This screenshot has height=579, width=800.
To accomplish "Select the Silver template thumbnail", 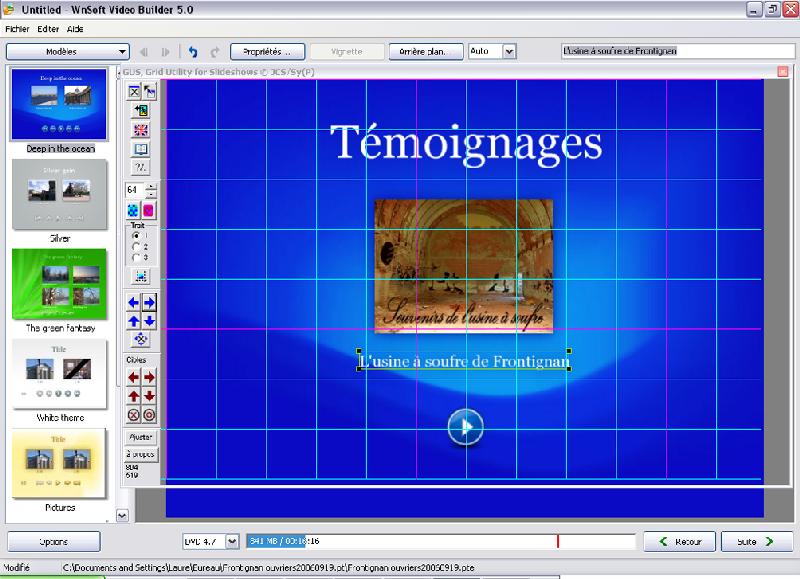I will (59, 194).
